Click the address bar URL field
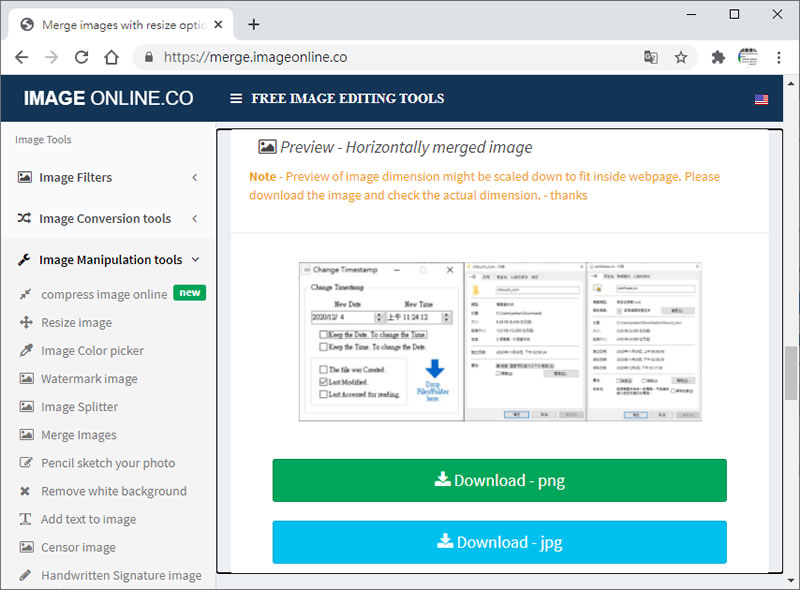The image size is (800, 590). click(x=390, y=57)
